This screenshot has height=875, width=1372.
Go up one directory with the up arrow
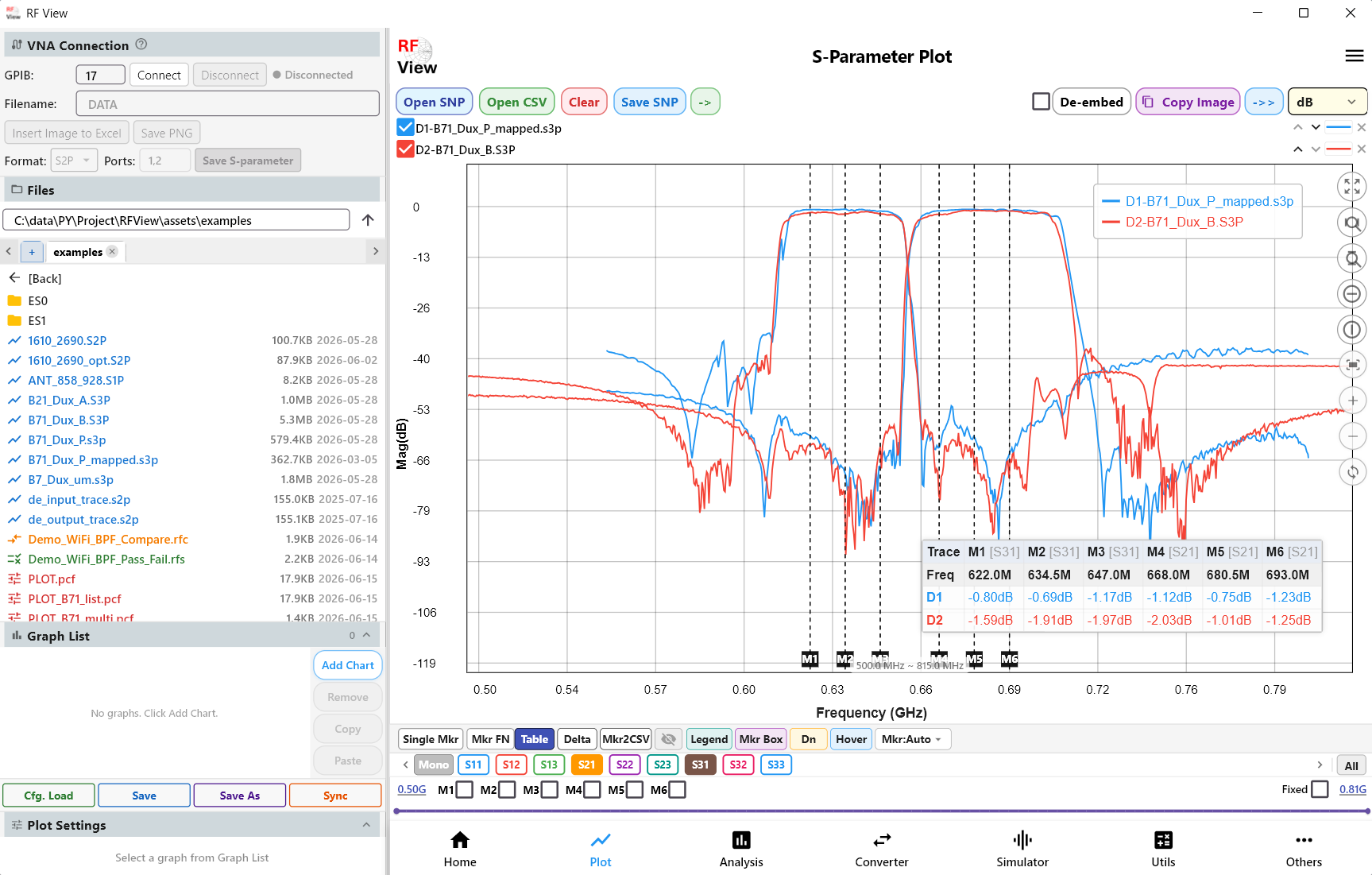368,220
